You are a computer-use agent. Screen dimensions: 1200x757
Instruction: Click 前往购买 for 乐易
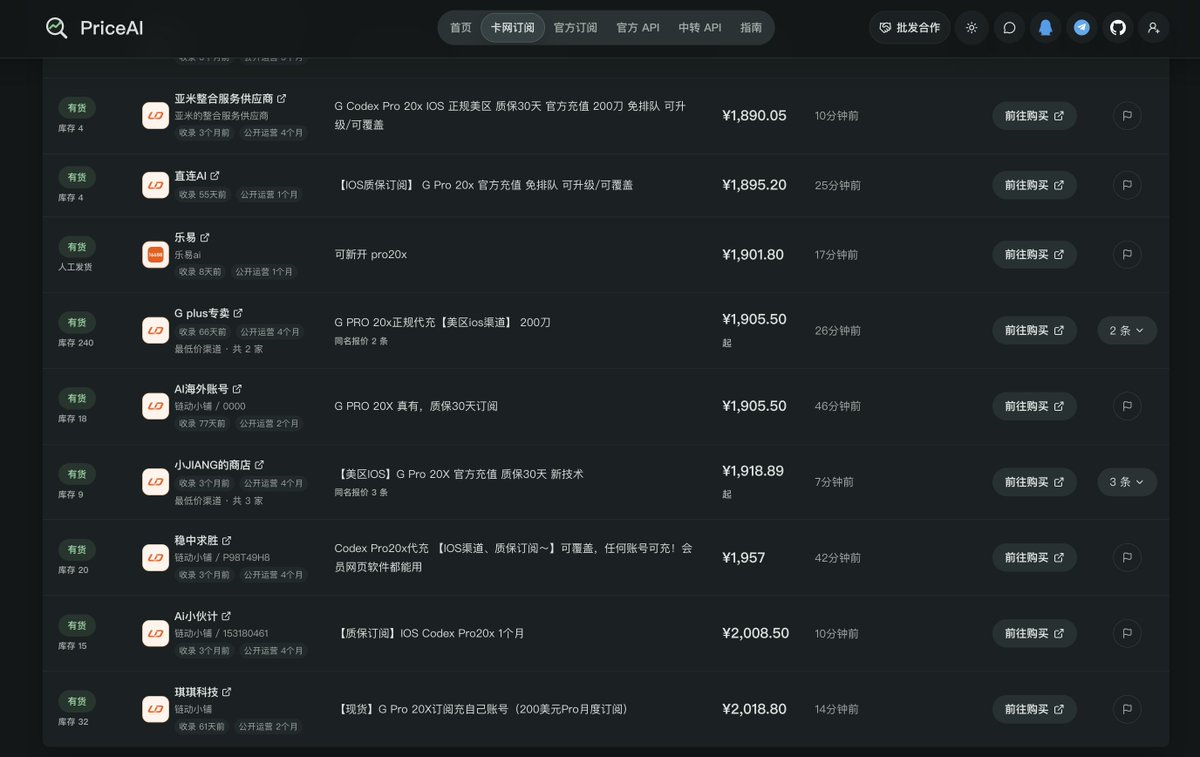pyautogui.click(x=1034, y=255)
